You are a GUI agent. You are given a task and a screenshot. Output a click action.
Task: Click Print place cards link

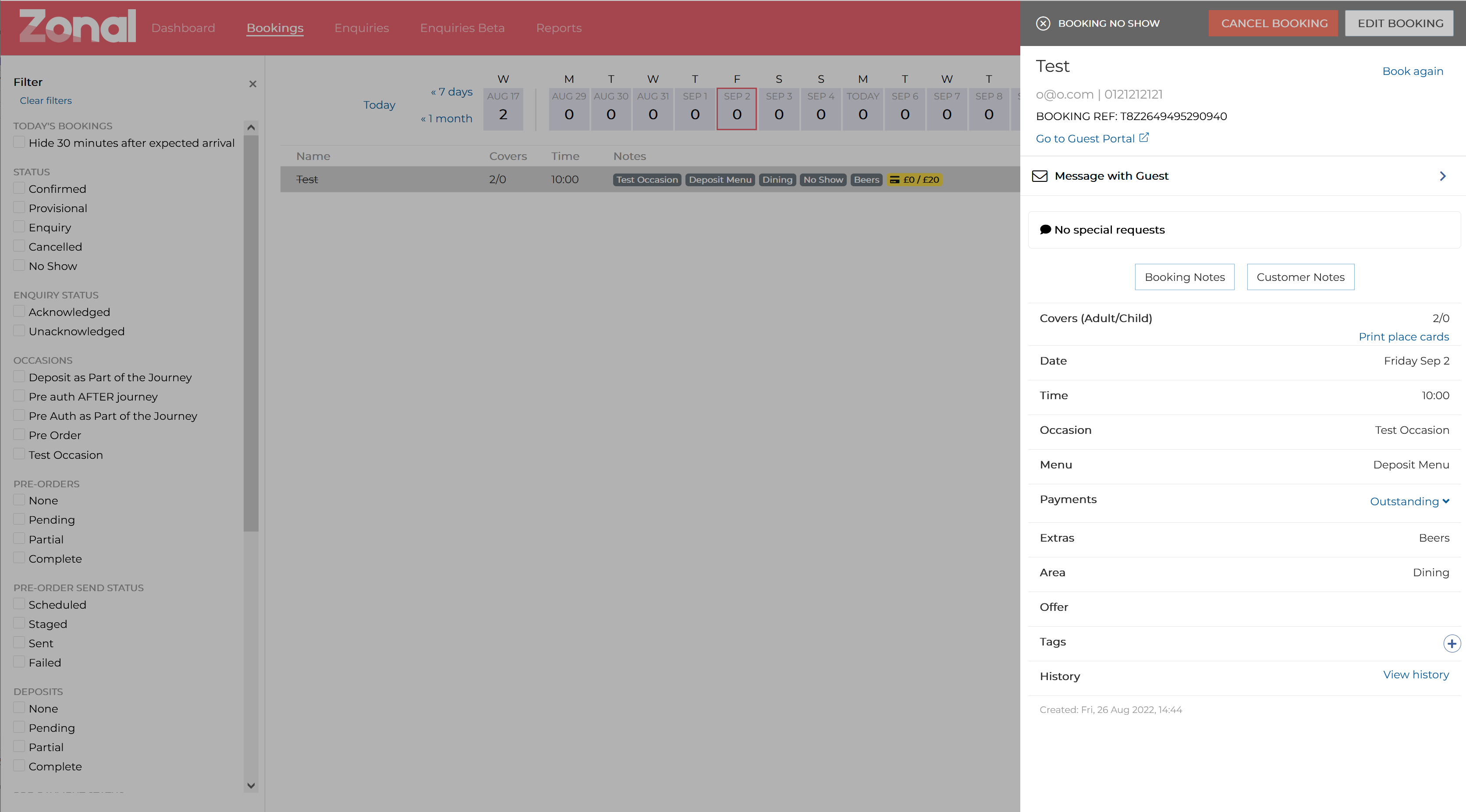1403,337
